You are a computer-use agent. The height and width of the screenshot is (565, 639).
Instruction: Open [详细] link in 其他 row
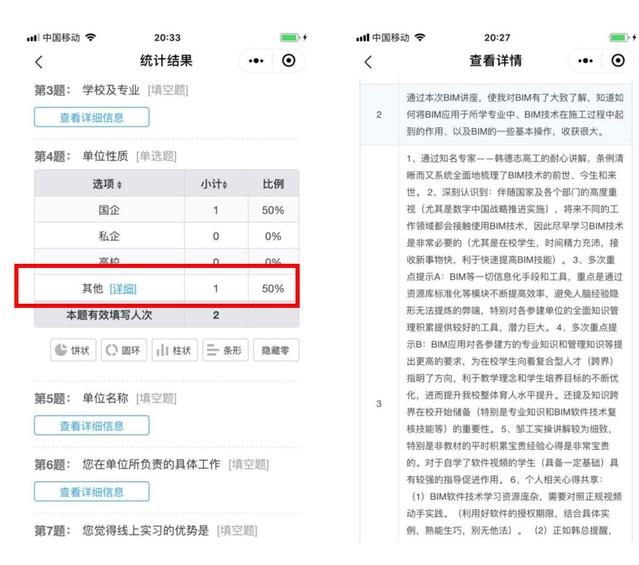coord(123,288)
